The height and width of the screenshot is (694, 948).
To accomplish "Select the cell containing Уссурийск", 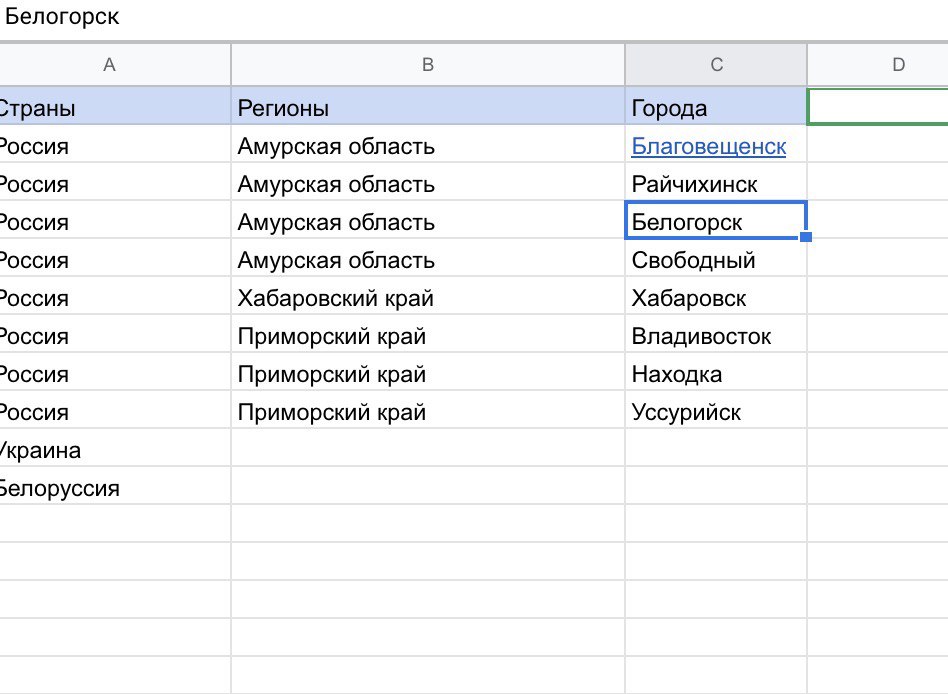I will point(716,412).
